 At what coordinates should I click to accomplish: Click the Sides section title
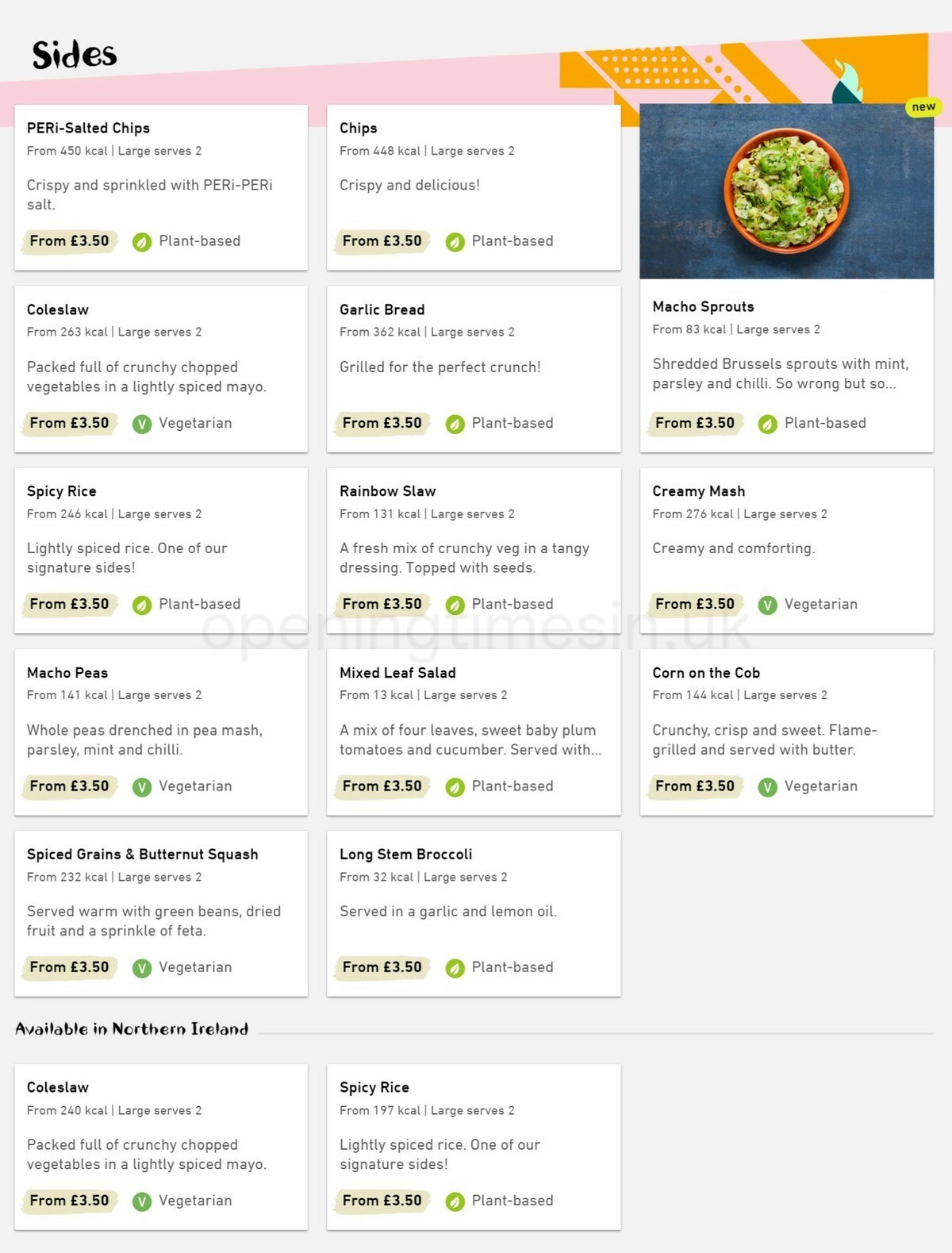click(74, 55)
